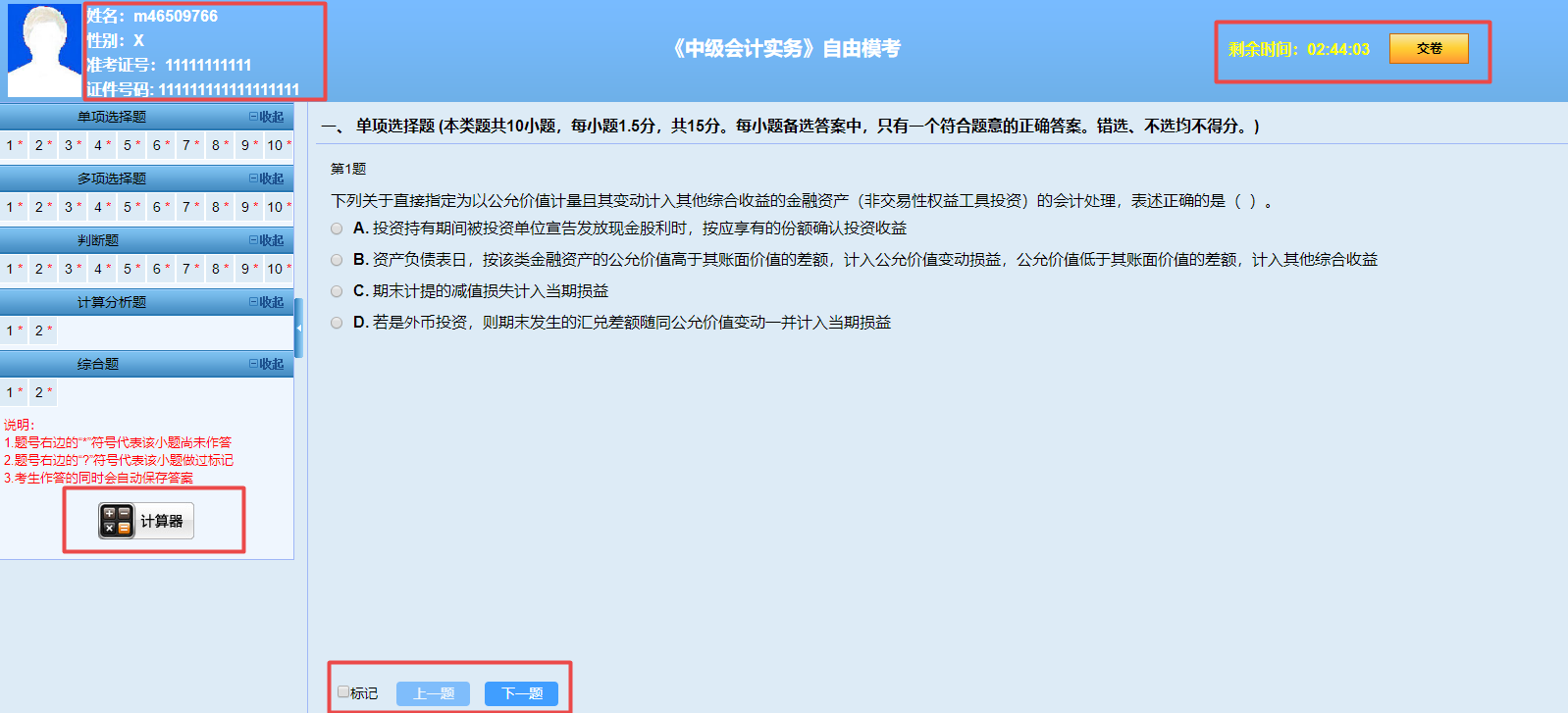Open the calculator tool
Screen dimensions: 1568x713
tap(145, 521)
